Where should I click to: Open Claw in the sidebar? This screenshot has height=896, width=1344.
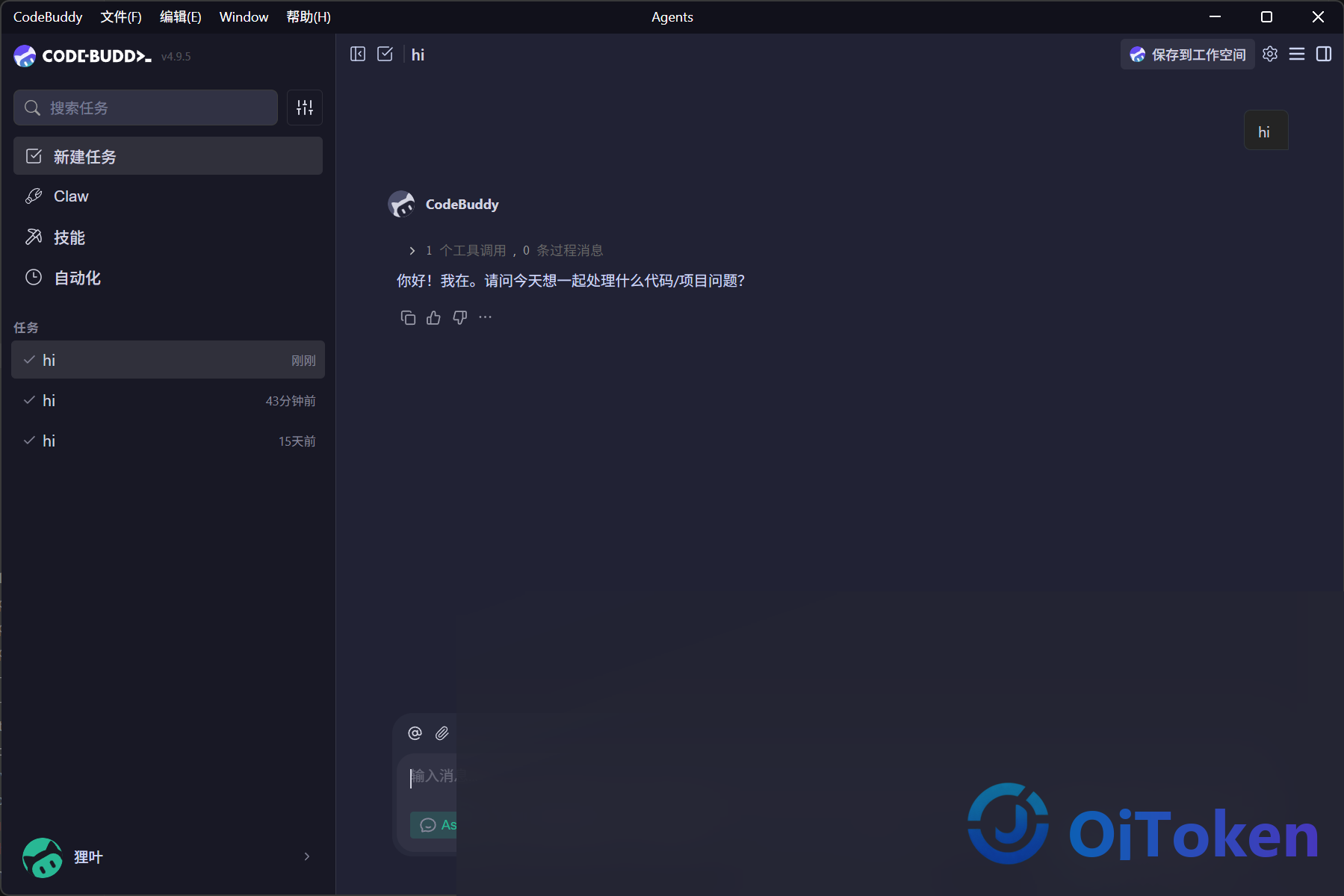(x=168, y=196)
